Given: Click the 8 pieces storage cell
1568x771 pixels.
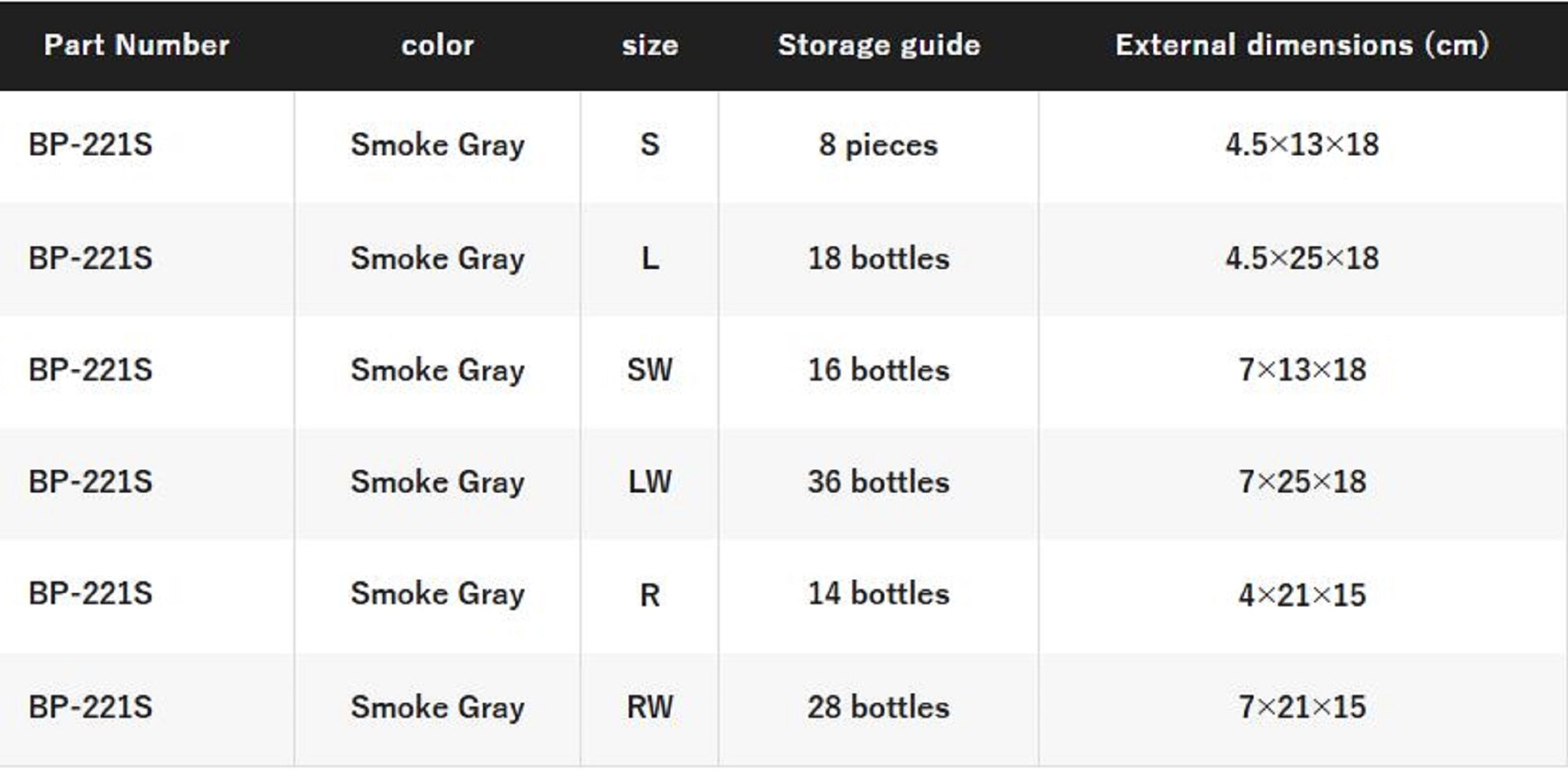Looking at the screenshot, I should 879,144.
